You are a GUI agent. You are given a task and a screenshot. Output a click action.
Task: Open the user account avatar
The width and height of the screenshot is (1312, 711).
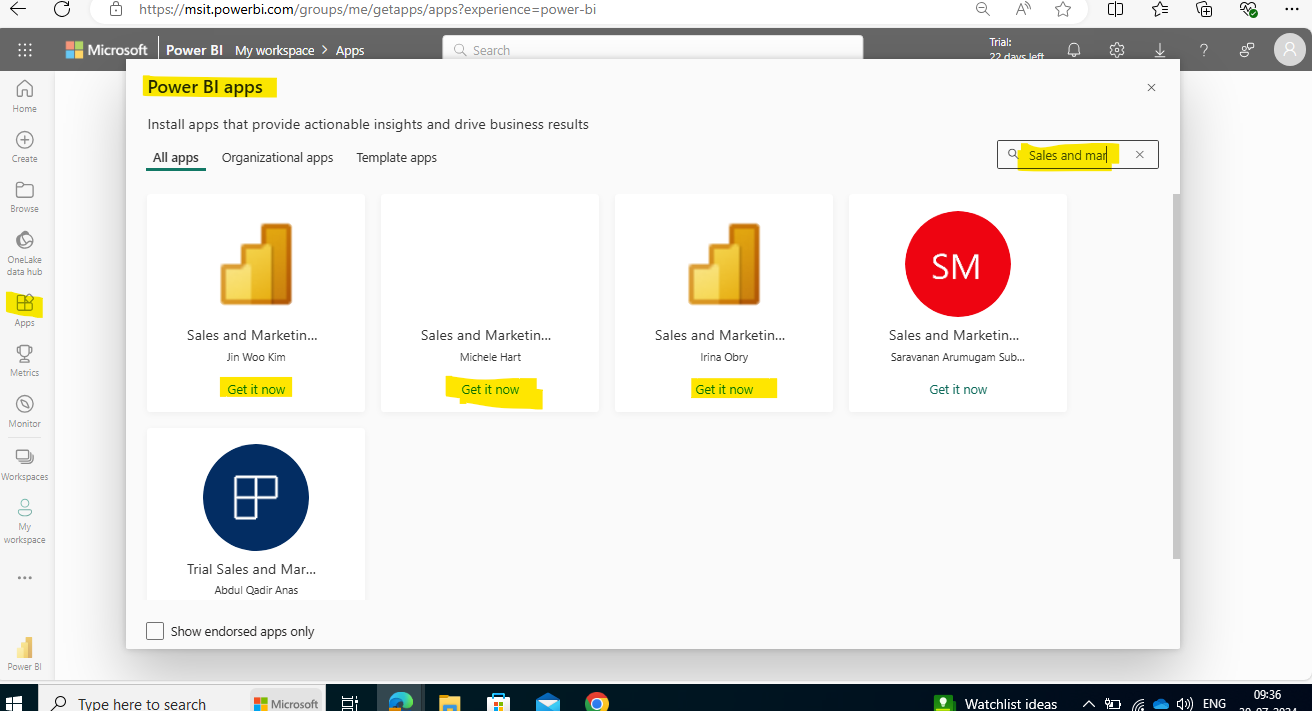tap(1289, 49)
